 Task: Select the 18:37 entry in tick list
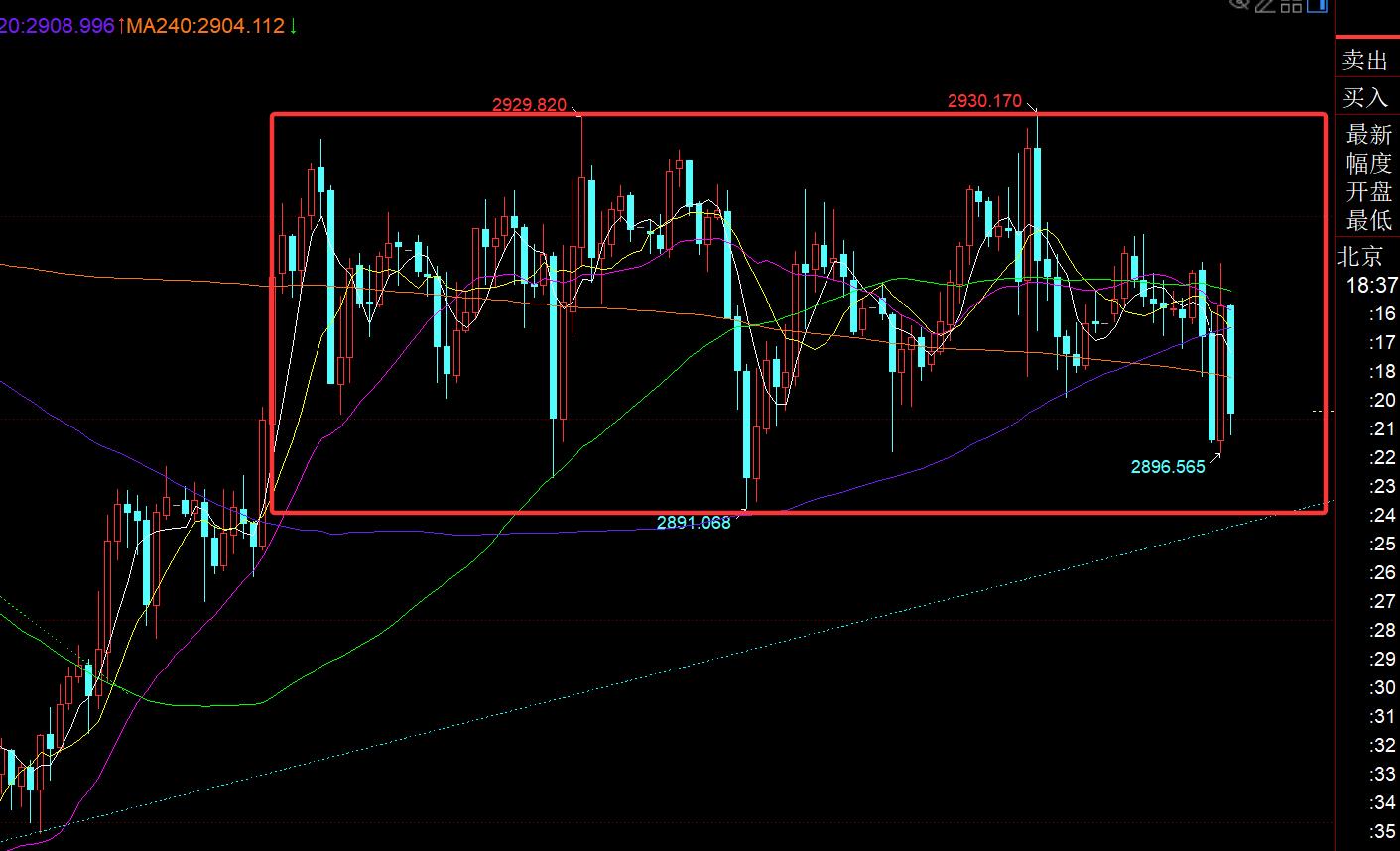(1370, 286)
